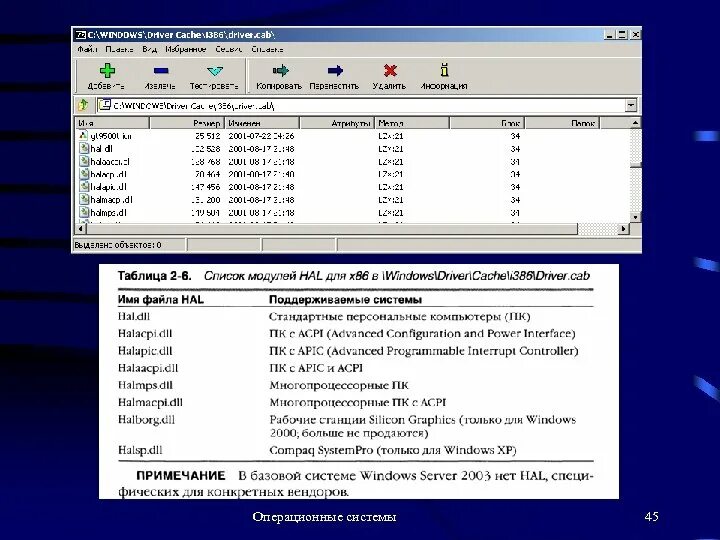This screenshot has width=720, height=540.
Task: Click the slide footer Операционные системы
Action: pos(324,517)
